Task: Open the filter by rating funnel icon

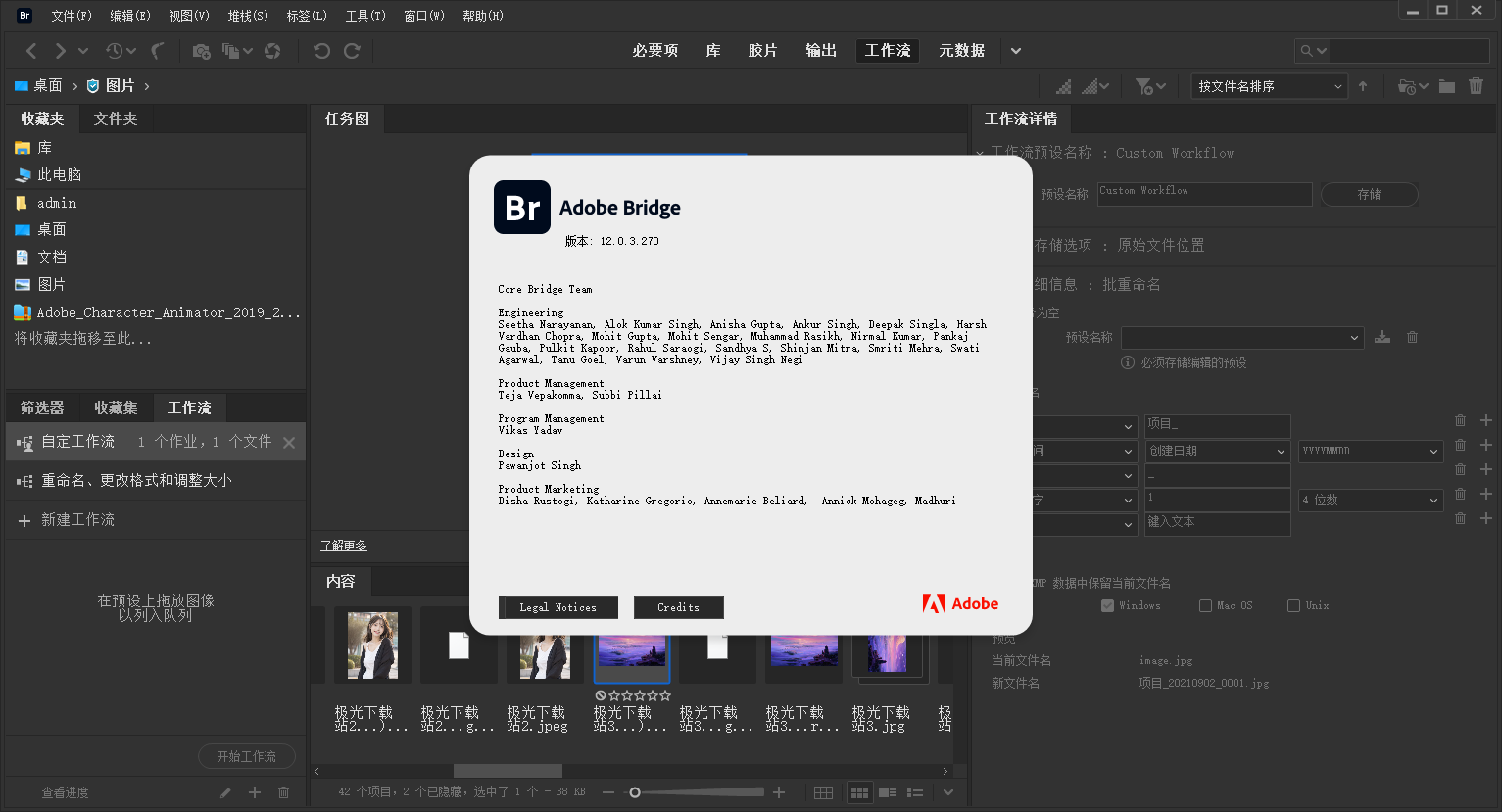Action: (1143, 86)
